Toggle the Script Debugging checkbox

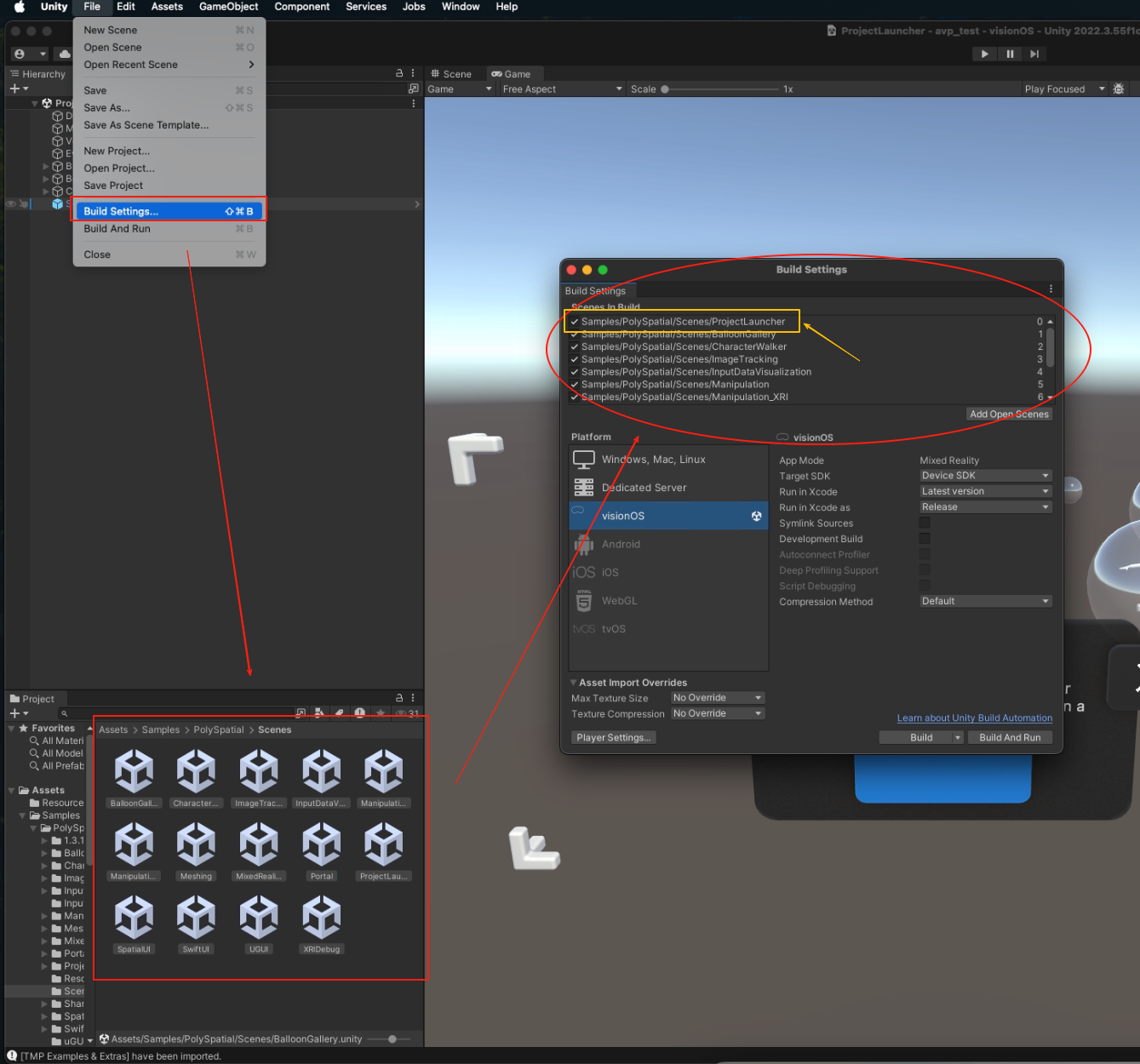[925, 586]
